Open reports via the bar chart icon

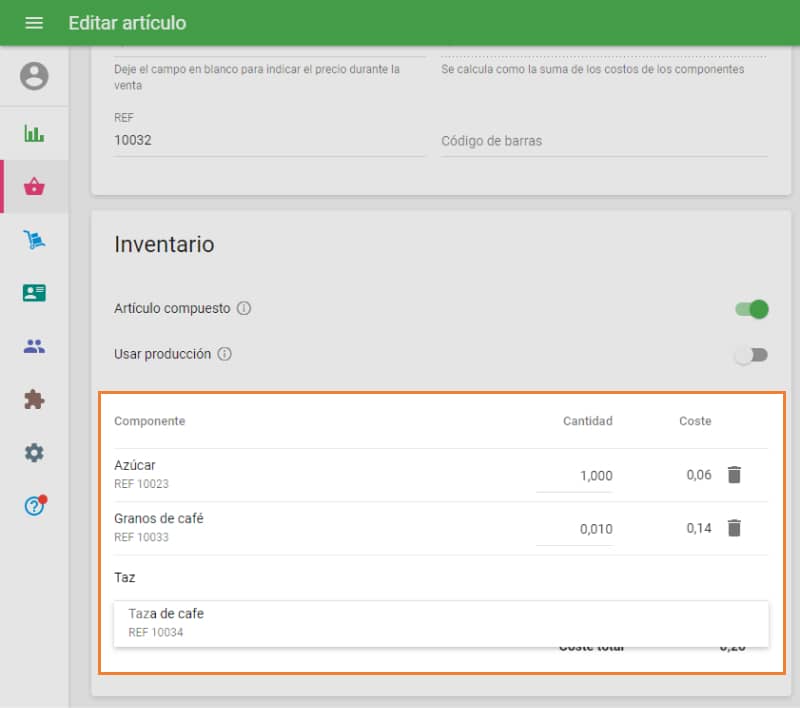tap(33, 132)
